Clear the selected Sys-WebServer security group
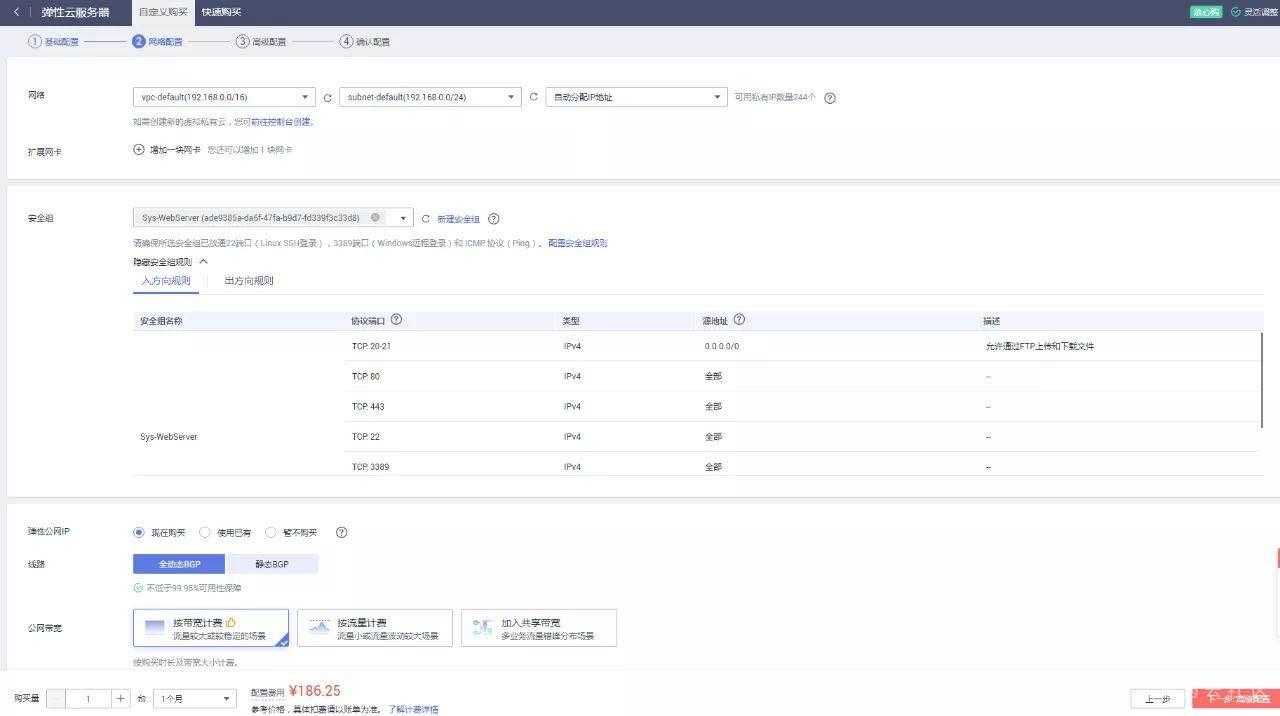The width and height of the screenshot is (1280, 716). coord(375,217)
